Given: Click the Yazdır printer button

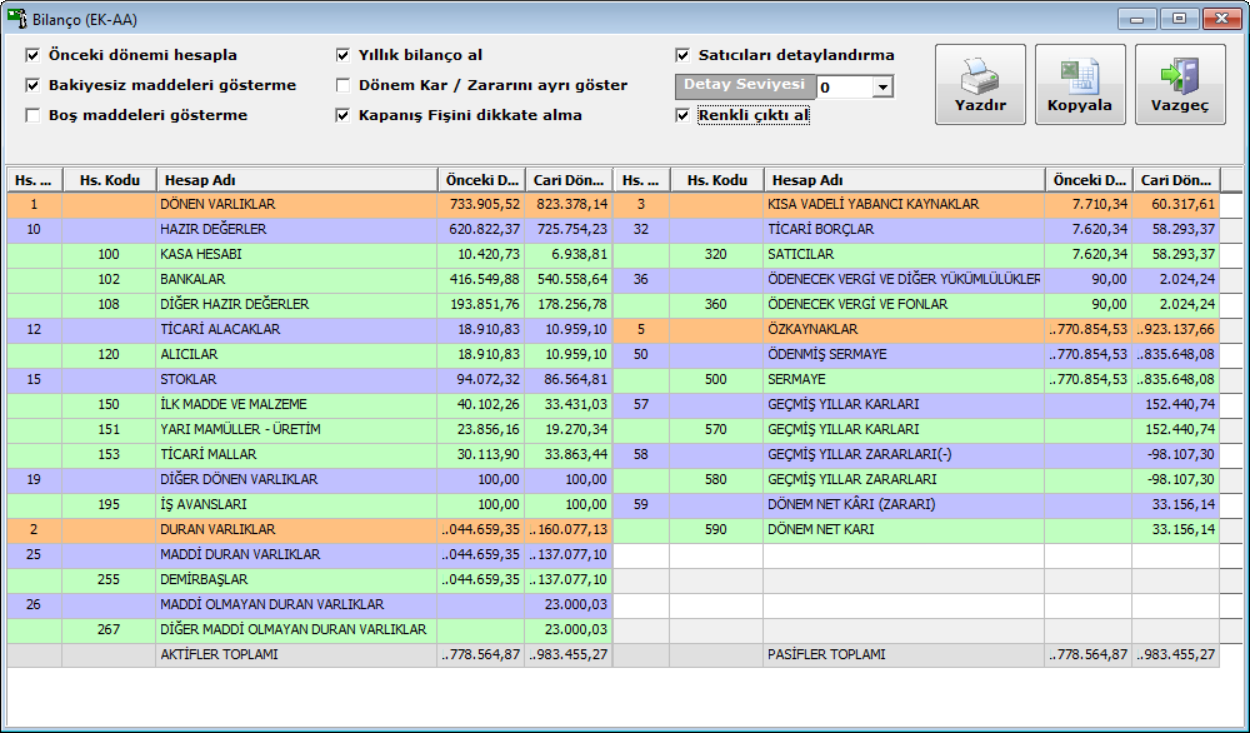Looking at the screenshot, I should 980,84.
